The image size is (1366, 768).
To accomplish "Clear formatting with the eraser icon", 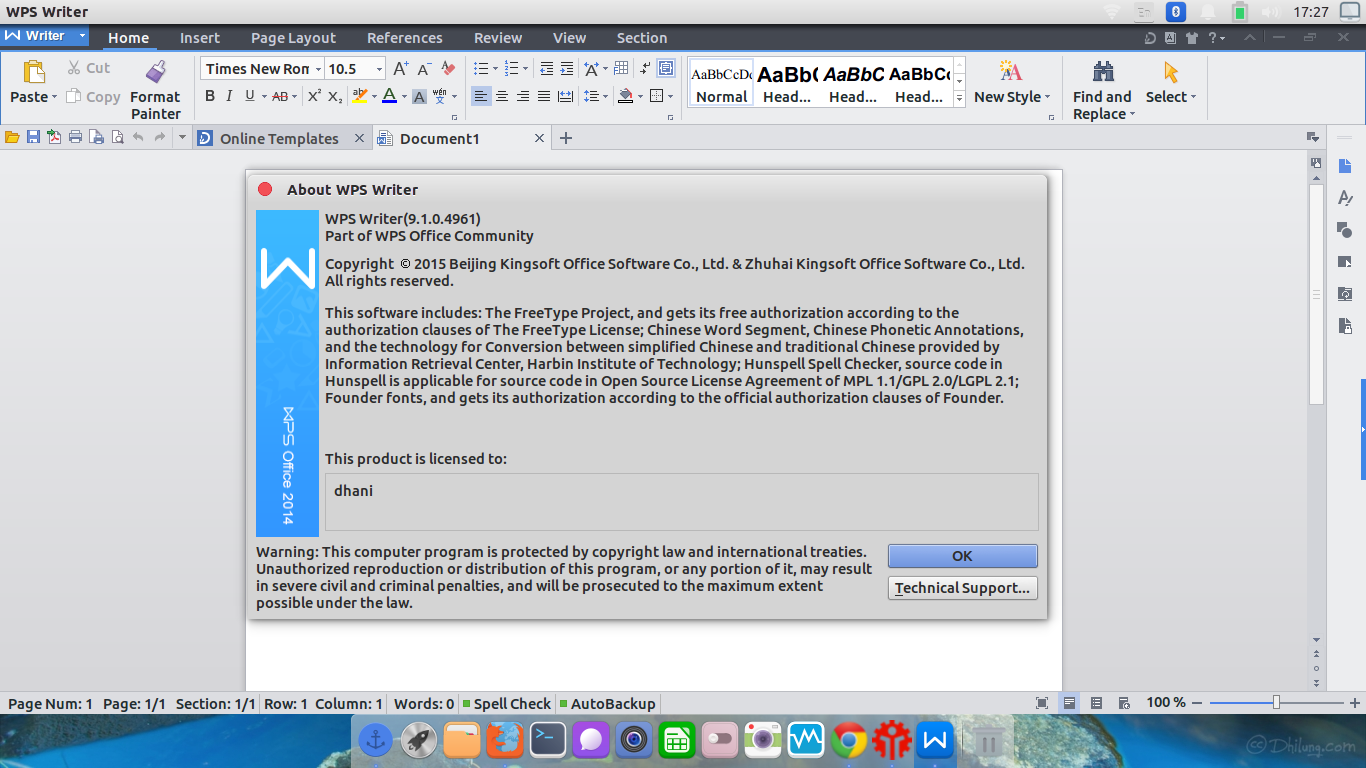I will [x=448, y=69].
